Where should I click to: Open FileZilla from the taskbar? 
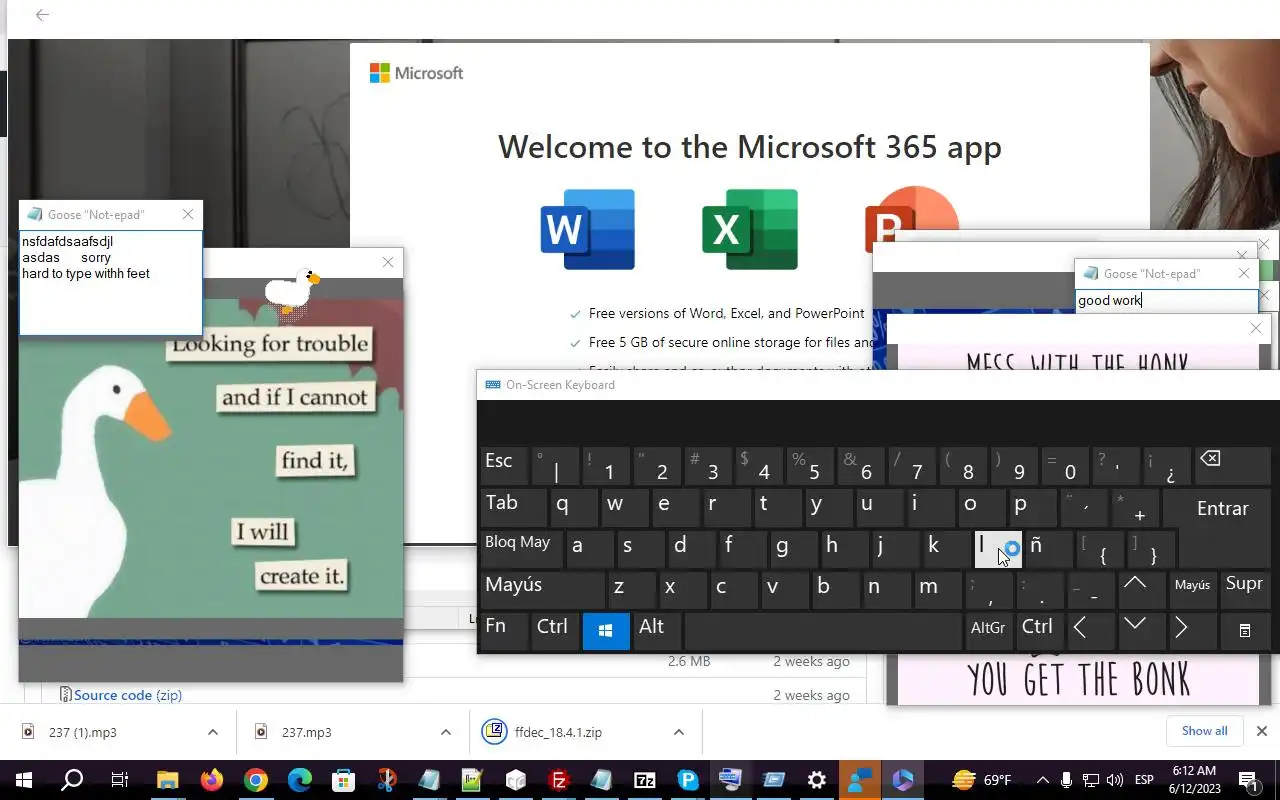click(559, 780)
